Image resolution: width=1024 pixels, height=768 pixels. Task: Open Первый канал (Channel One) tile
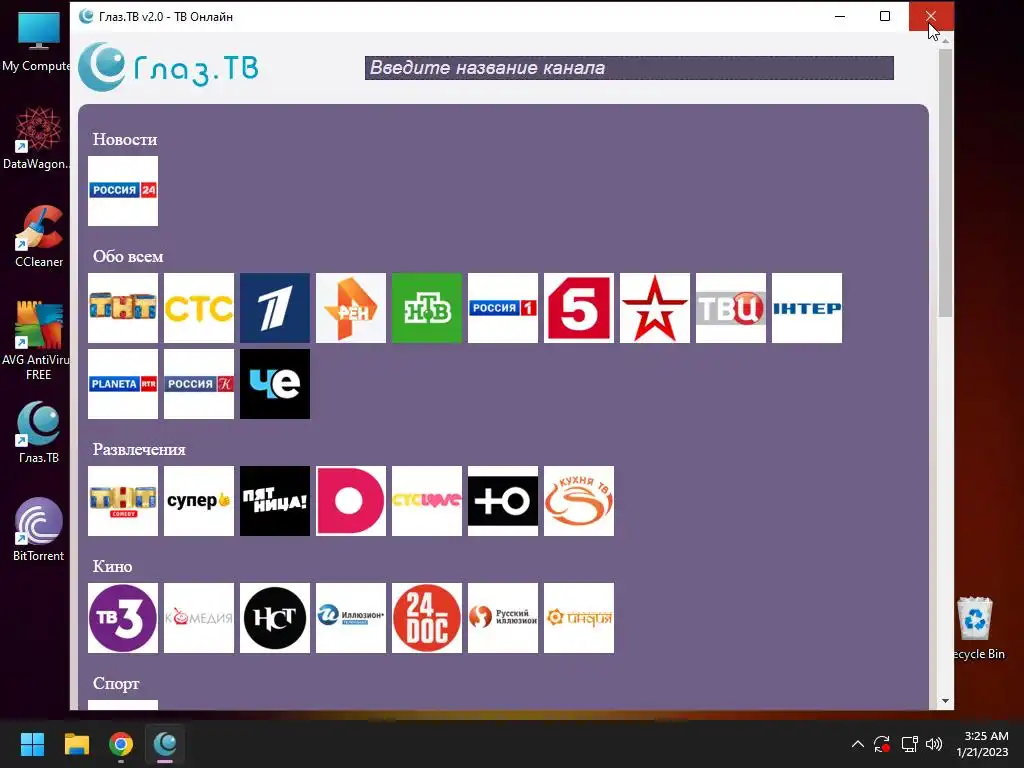coord(275,308)
